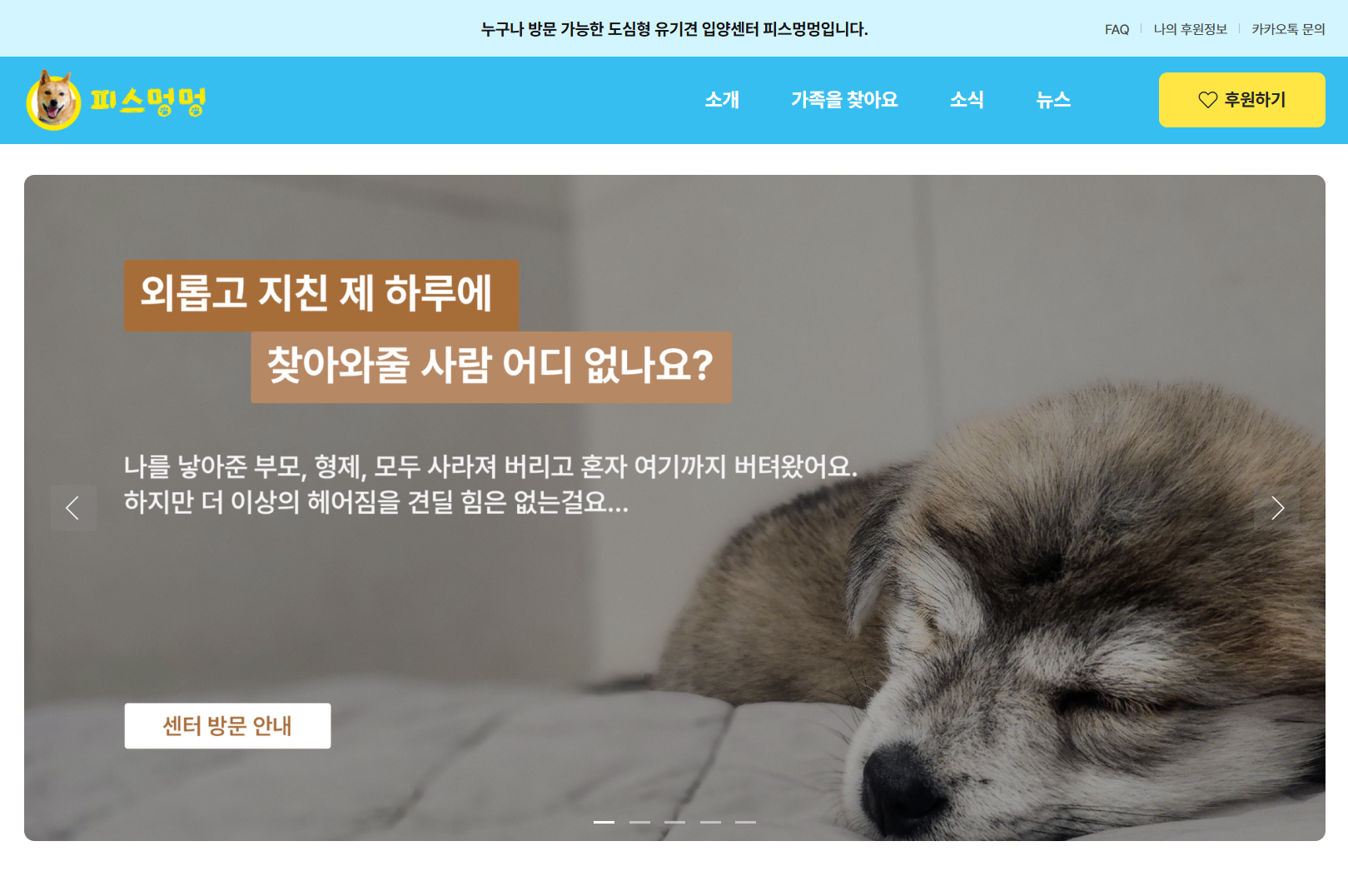Jump to fifth carousel slide indicator

[745, 822]
